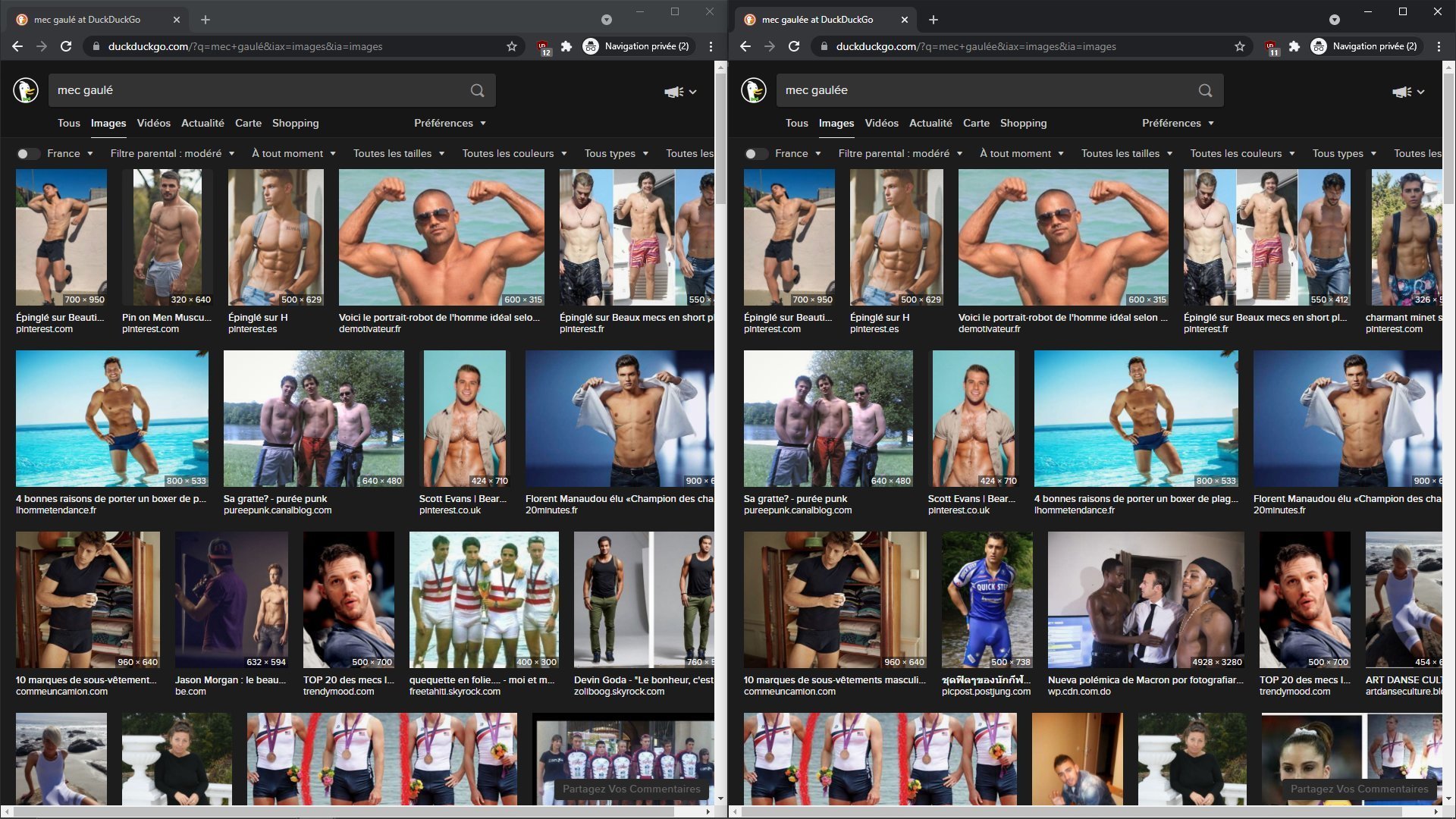The height and width of the screenshot is (819, 1456).
Task: Open the Toutes les tailles dropdown in right window
Action: [1126, 153]
